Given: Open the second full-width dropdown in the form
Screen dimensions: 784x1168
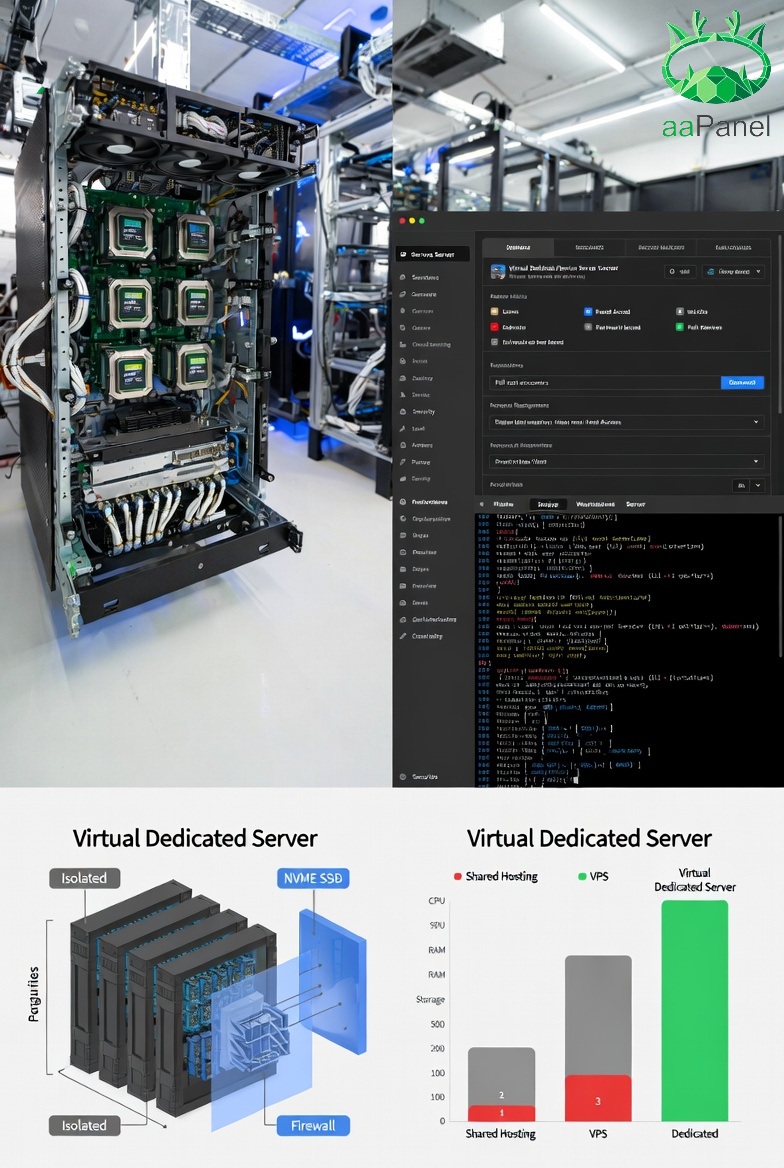Looking at the screenshot, I should click(626, 462).
